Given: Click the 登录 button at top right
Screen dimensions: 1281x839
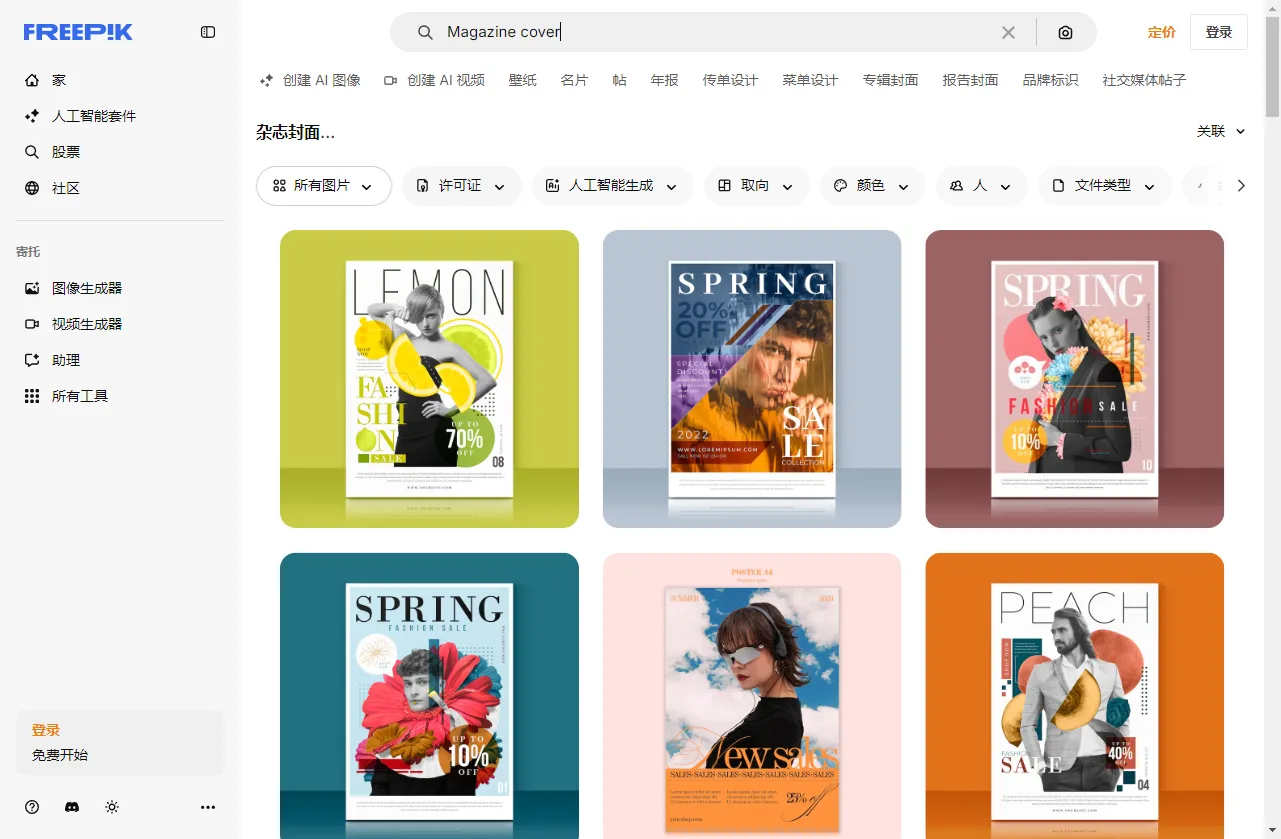Looking at the screenshot, I should [x=1218, y=32].
